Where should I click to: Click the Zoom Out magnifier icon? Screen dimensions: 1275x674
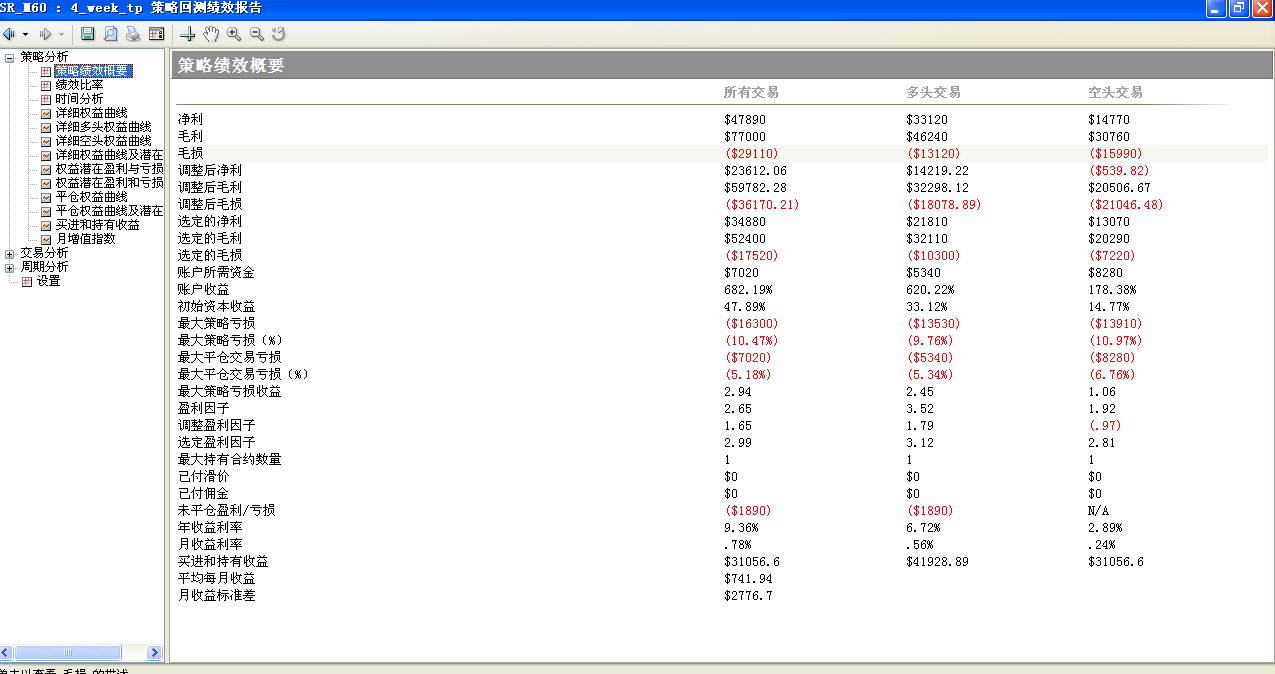[256, 34]
